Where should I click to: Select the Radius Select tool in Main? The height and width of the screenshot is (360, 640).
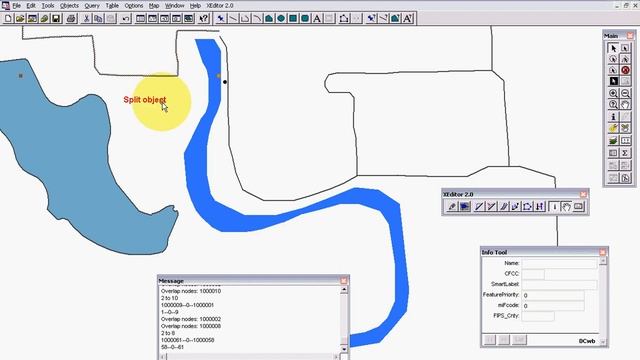613,59
